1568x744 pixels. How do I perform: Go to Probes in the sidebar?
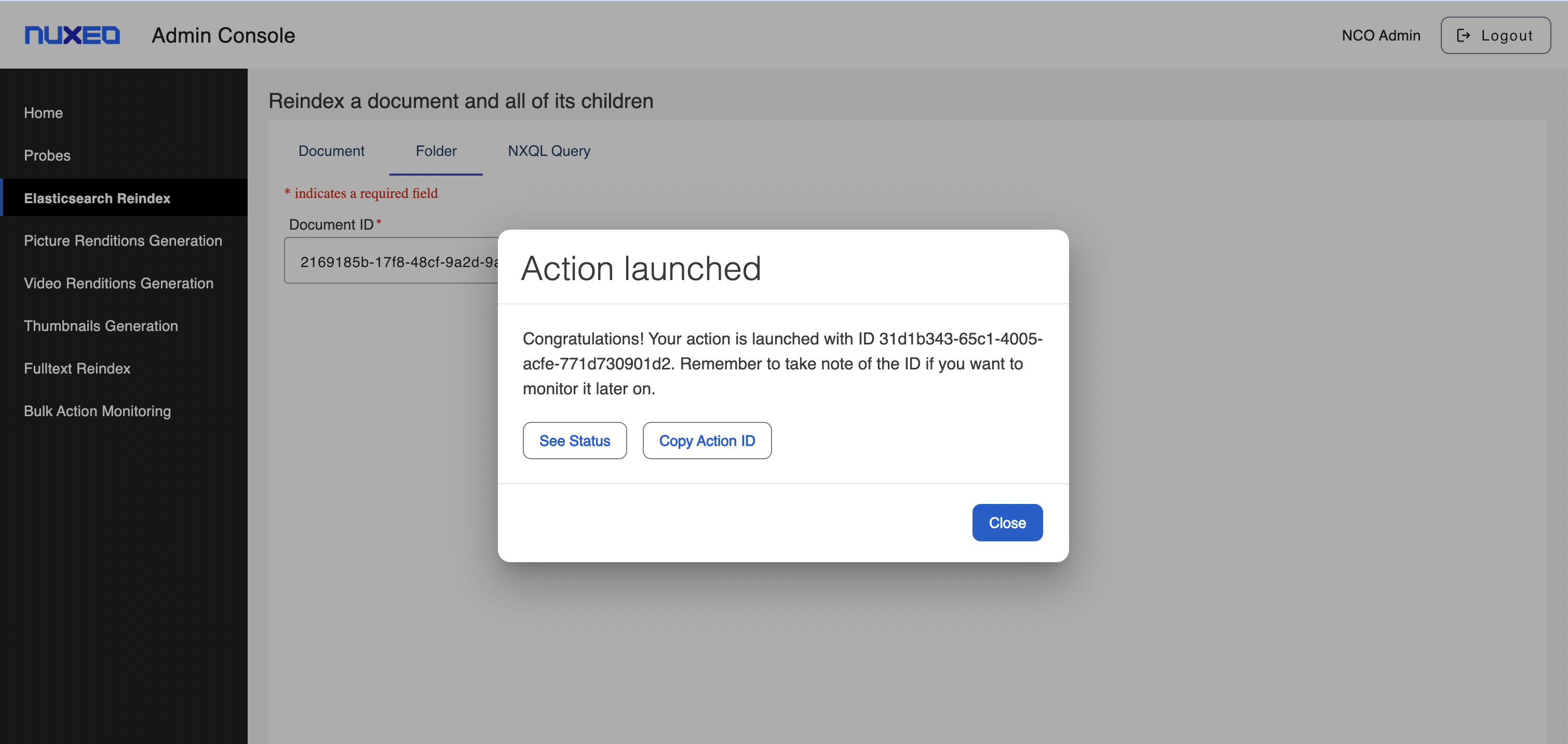[47, 155]
